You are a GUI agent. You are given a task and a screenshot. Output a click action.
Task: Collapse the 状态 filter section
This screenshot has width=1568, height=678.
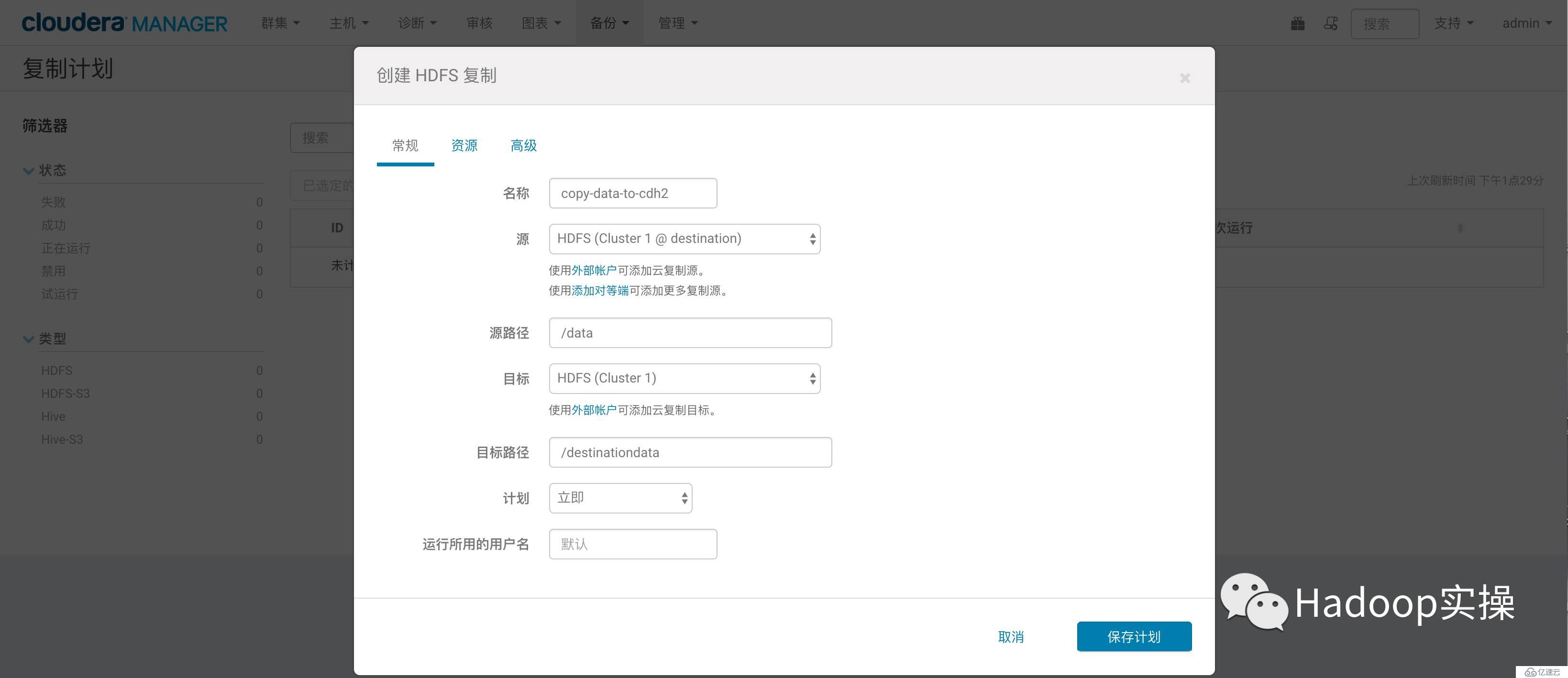pyautogui.click(x=28, y=170)
